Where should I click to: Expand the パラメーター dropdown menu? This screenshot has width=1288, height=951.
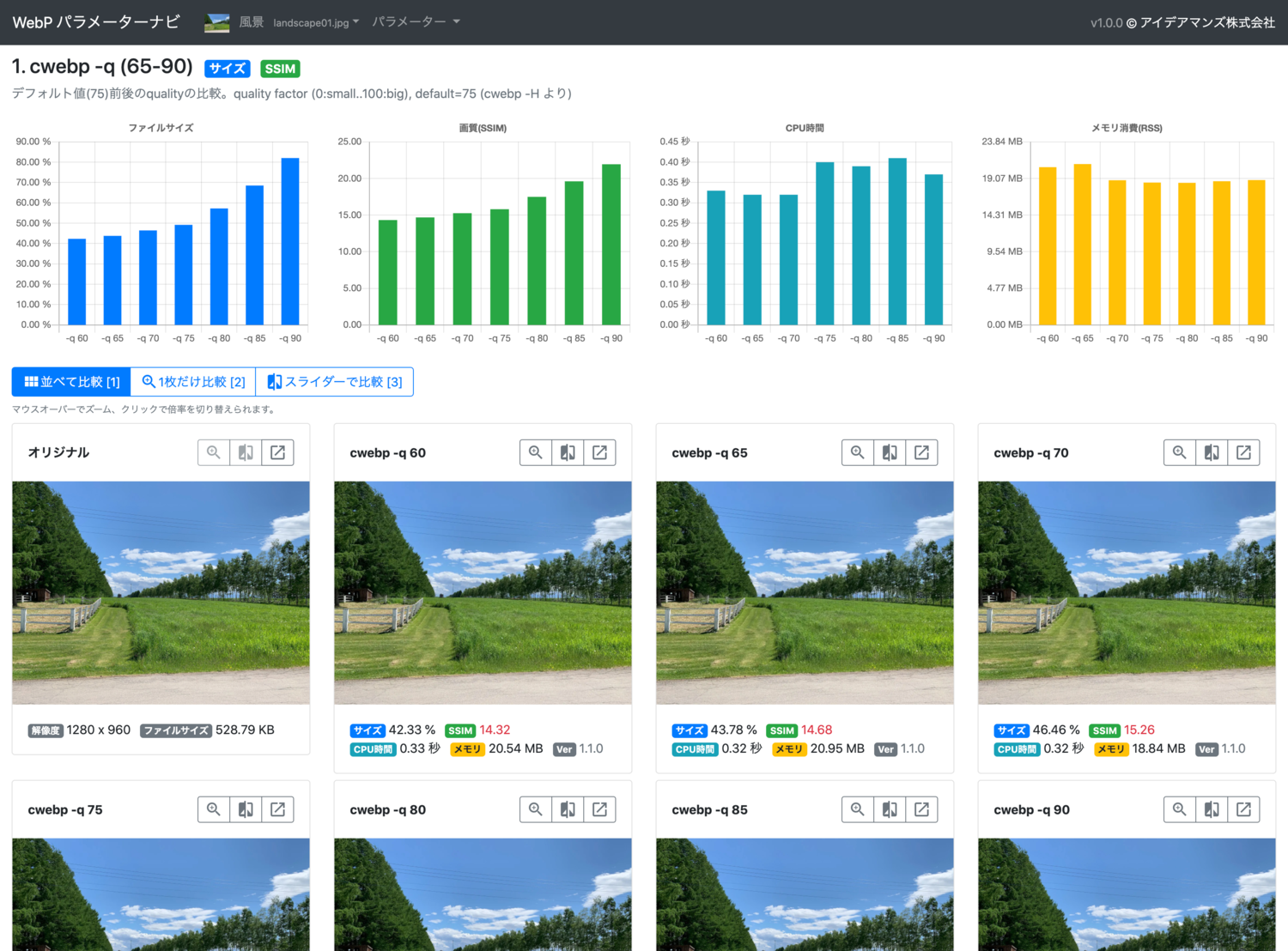(416, 21)
